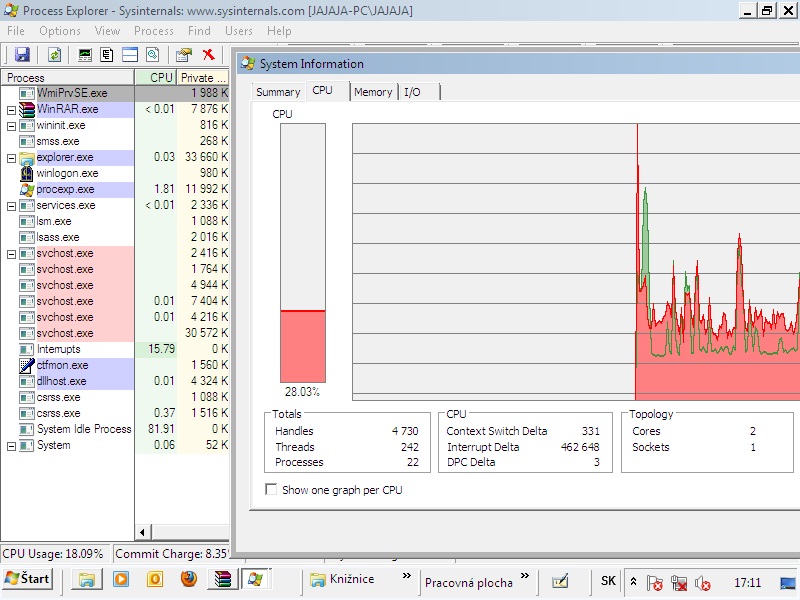The image size is (800, 600).
Task: Click the CPU usage history graph
Action: [576, 262]
